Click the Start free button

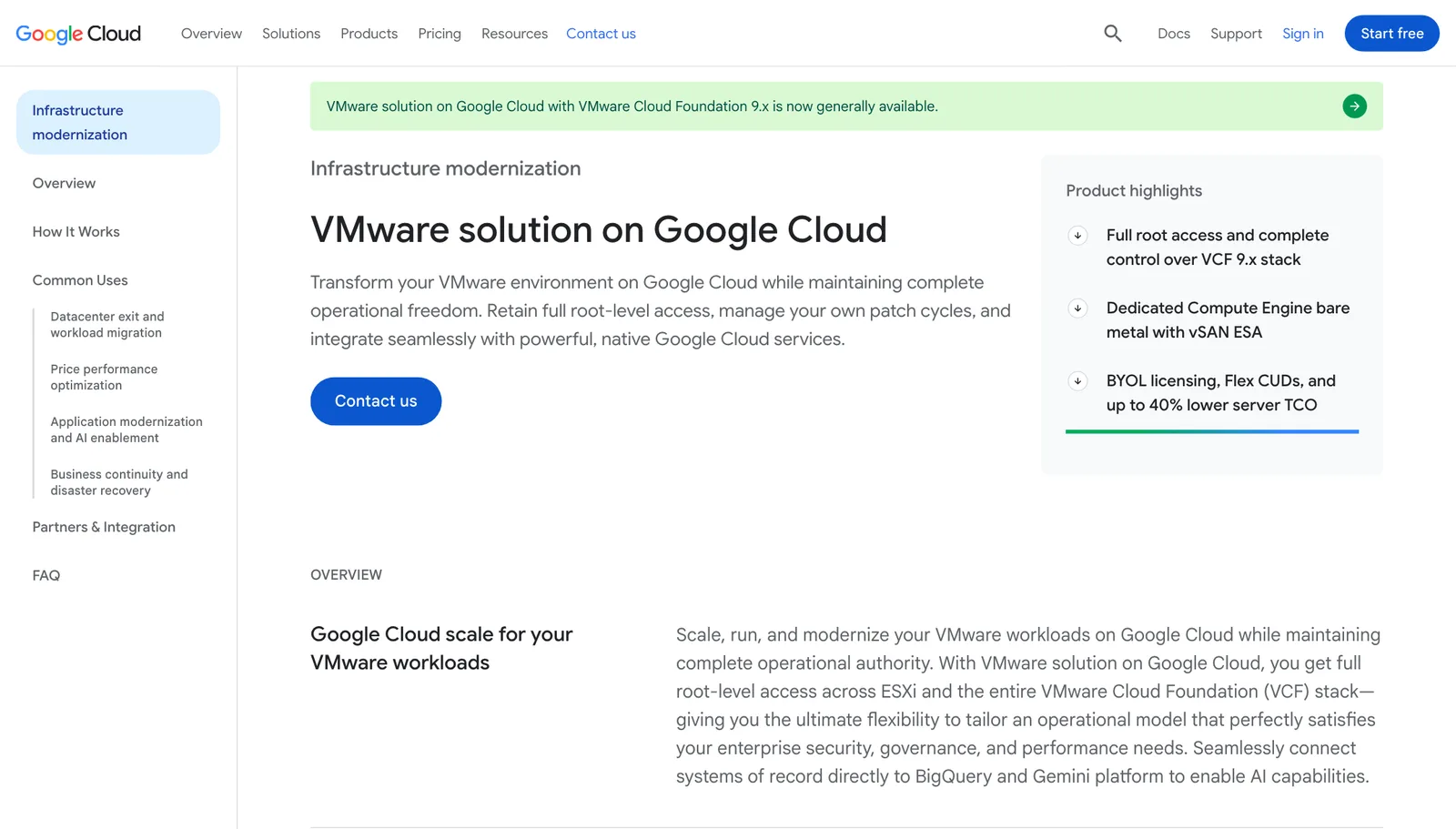[1392, 34]
